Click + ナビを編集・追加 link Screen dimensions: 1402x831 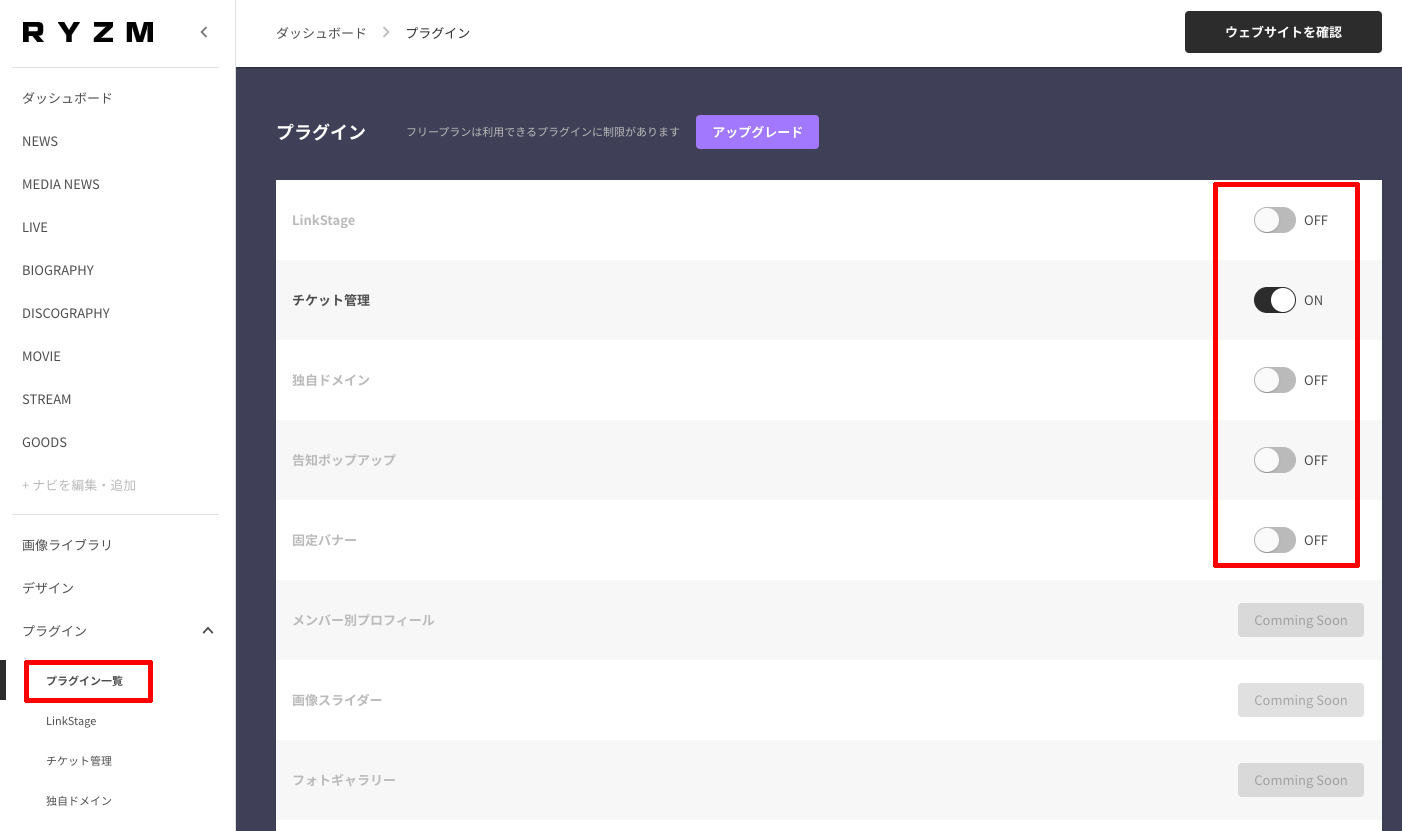(x=79, y=485)
